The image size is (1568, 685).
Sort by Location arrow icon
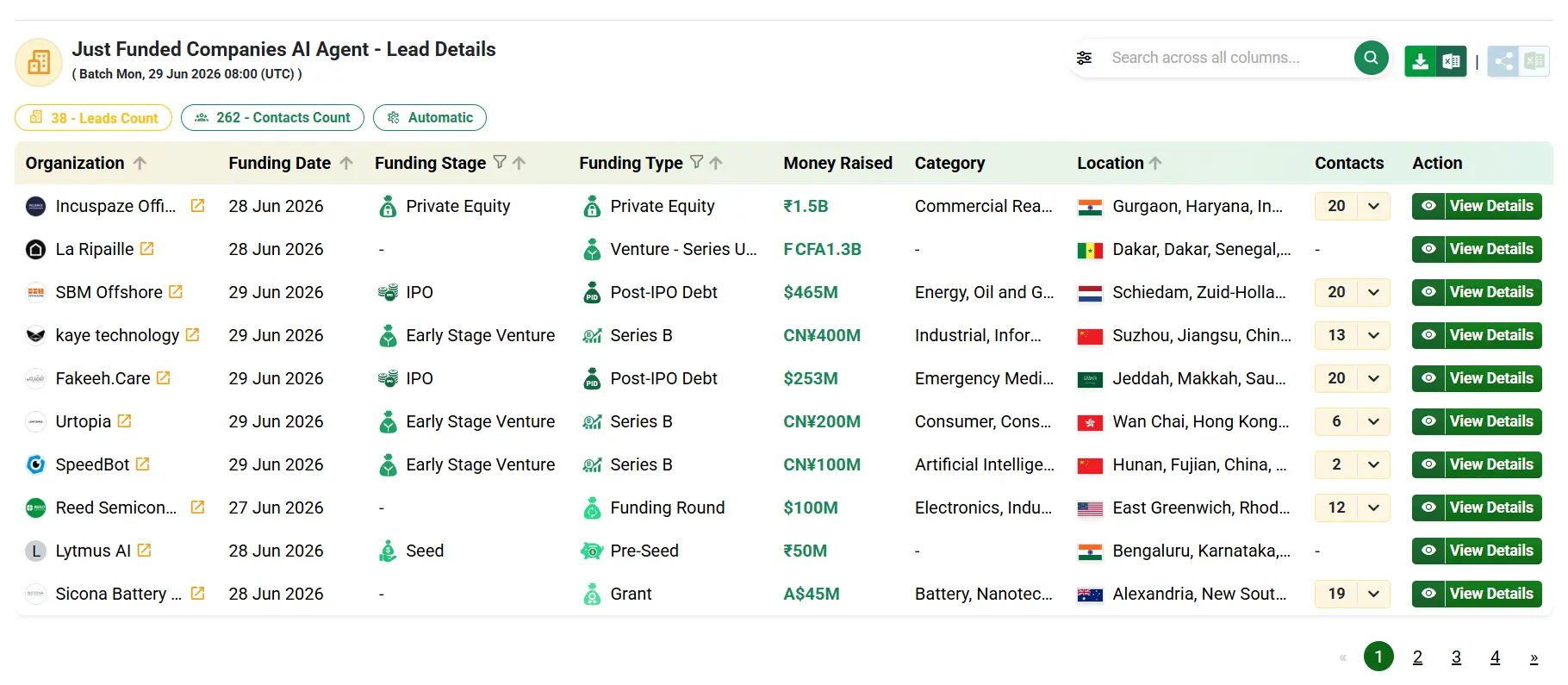1155,163
